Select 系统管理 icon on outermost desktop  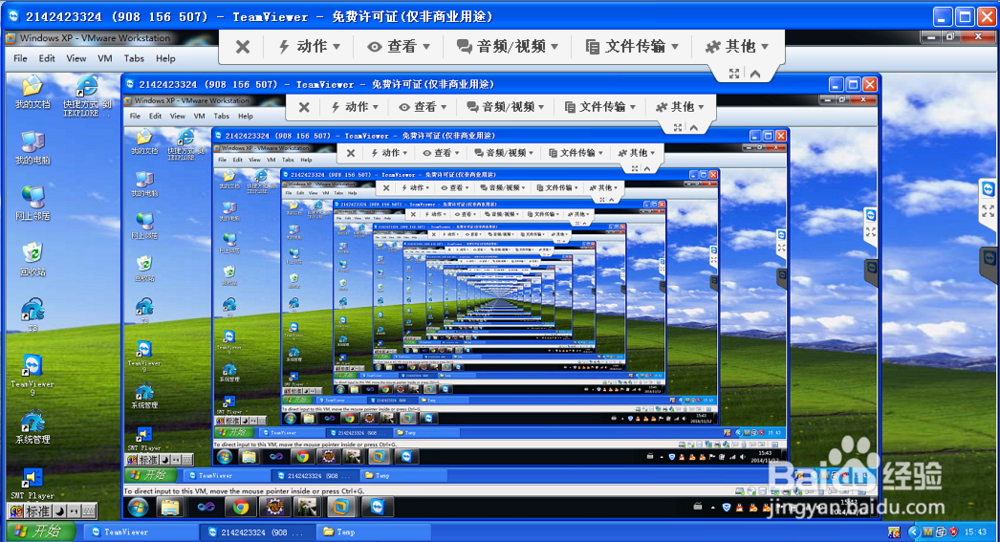coord(33,428)
